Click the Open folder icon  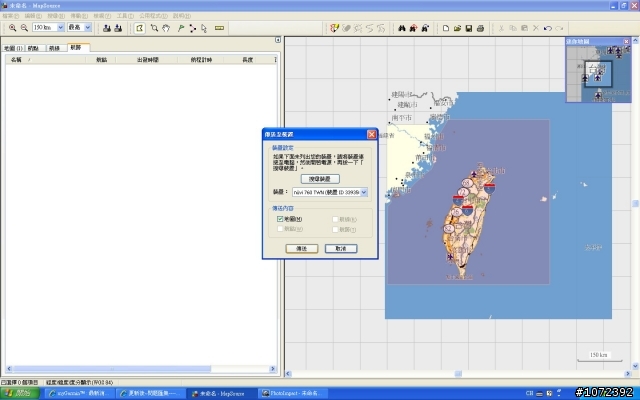(457, 28)
